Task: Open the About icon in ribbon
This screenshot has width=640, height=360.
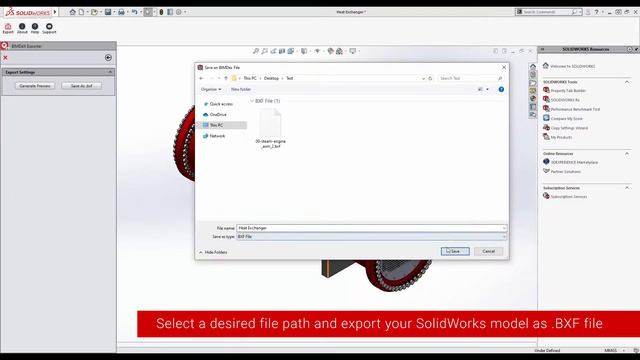Action: point(22,28)
